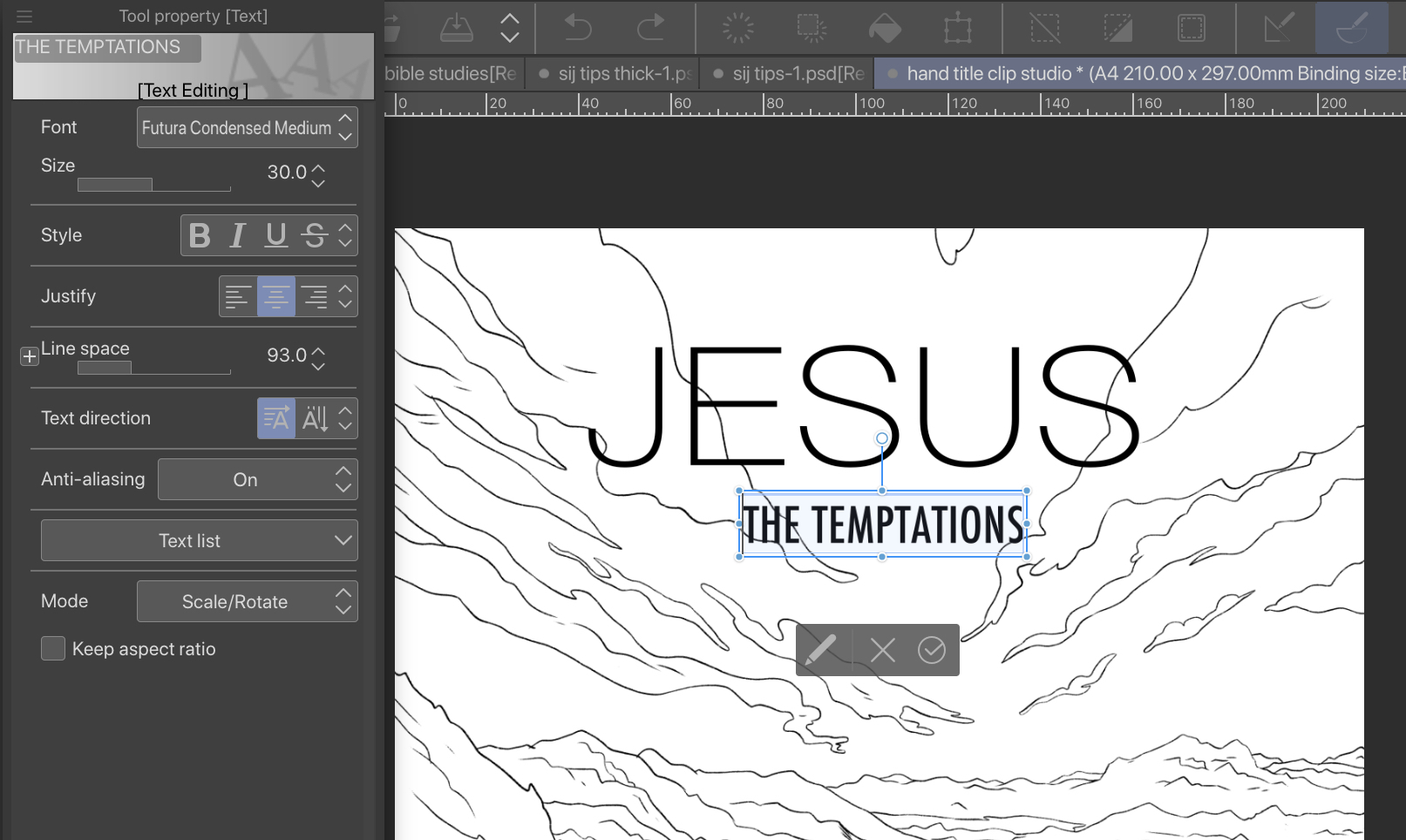1406x840 pixels.
Task: Set vertical text direction
Action: [315, 418]
